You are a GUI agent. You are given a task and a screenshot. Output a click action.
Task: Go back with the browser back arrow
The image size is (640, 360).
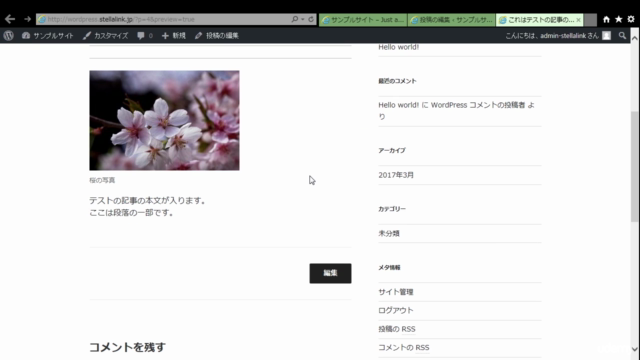click(x=10, y=19)
